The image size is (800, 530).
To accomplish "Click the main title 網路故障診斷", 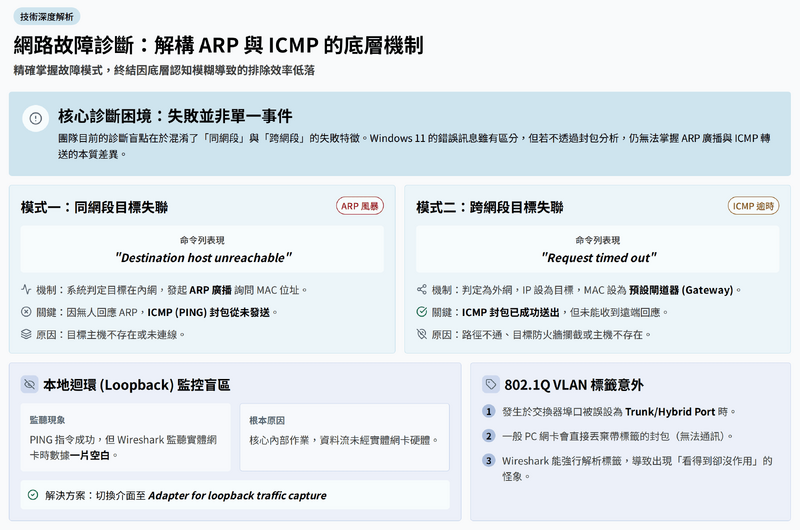I will click(218, 45).
